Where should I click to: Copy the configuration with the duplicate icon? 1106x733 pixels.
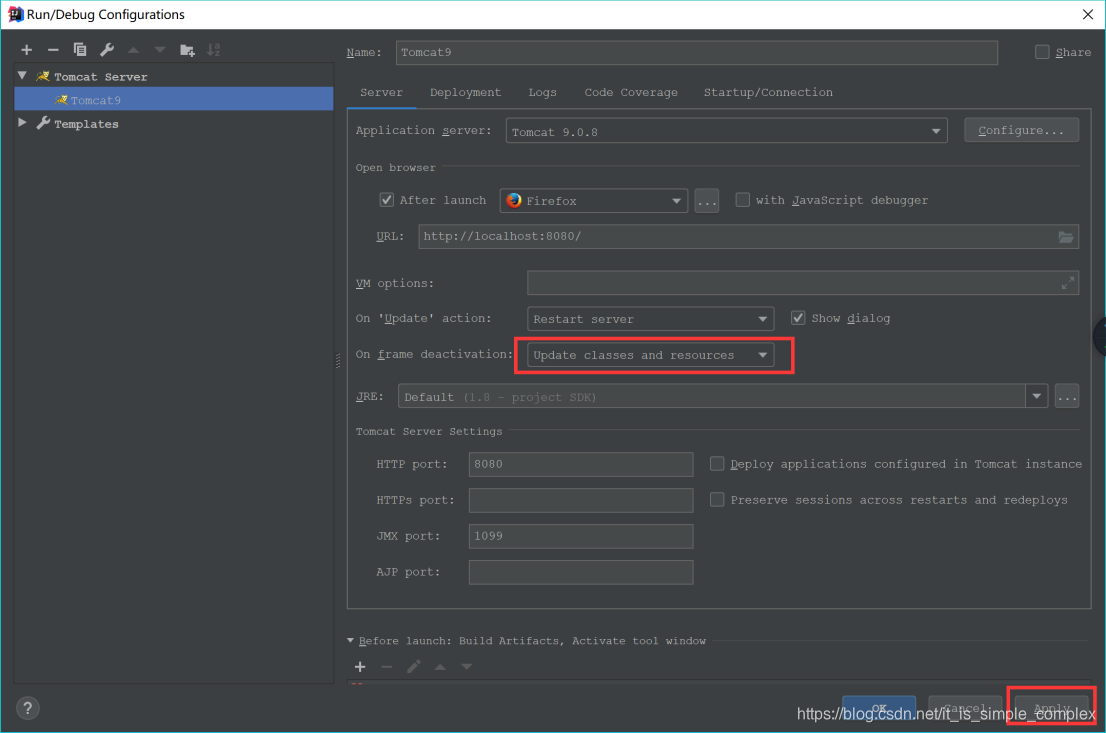80,50
